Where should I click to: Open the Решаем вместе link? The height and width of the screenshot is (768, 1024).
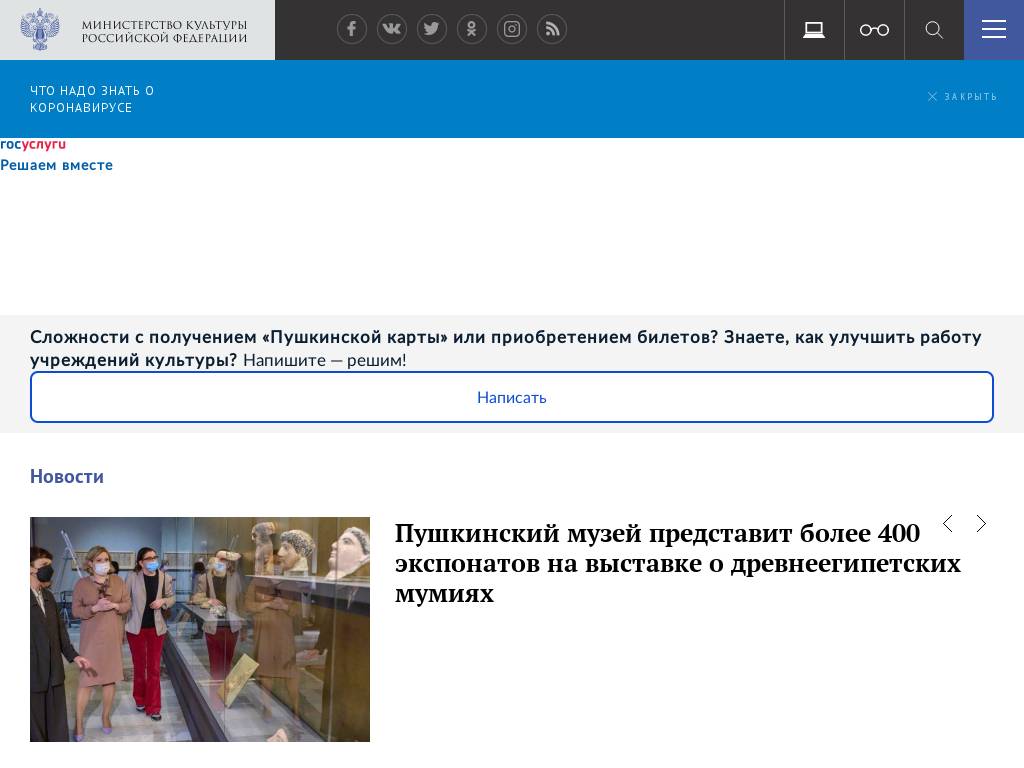click(56, 165)
